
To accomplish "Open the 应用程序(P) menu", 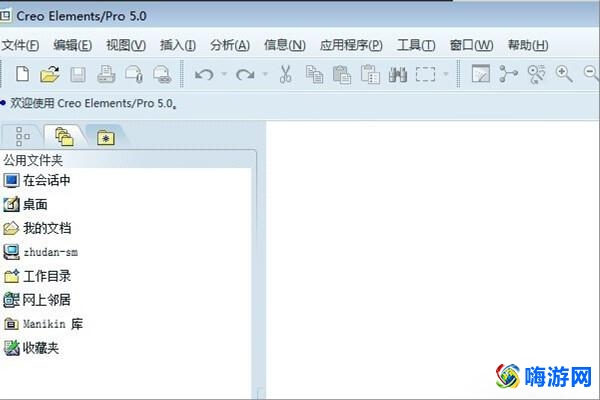I will [x=351, y=46].
